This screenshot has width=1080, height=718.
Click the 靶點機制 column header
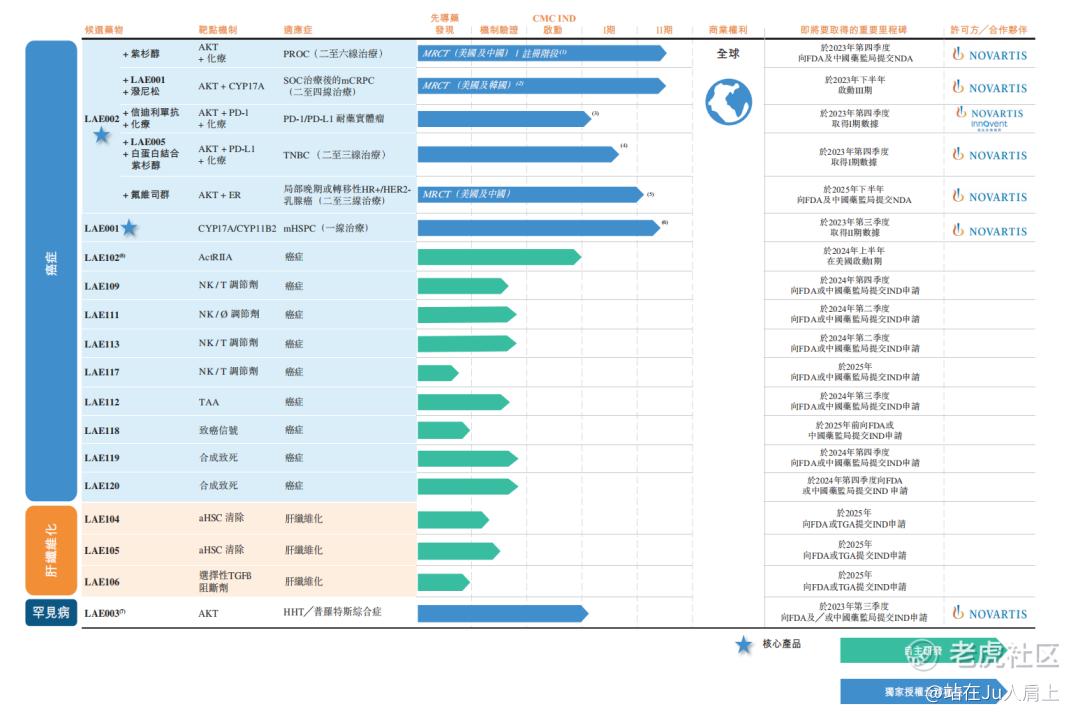[218, 30]
